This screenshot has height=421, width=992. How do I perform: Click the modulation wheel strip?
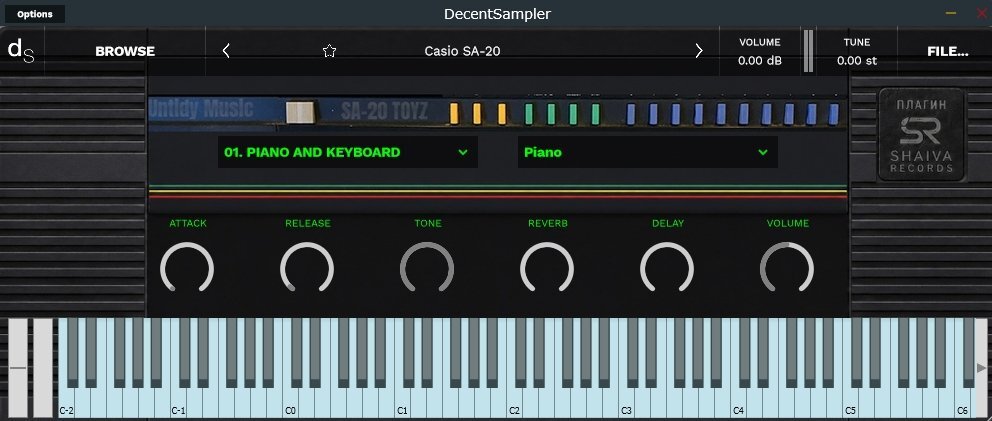tap(43, 367)
